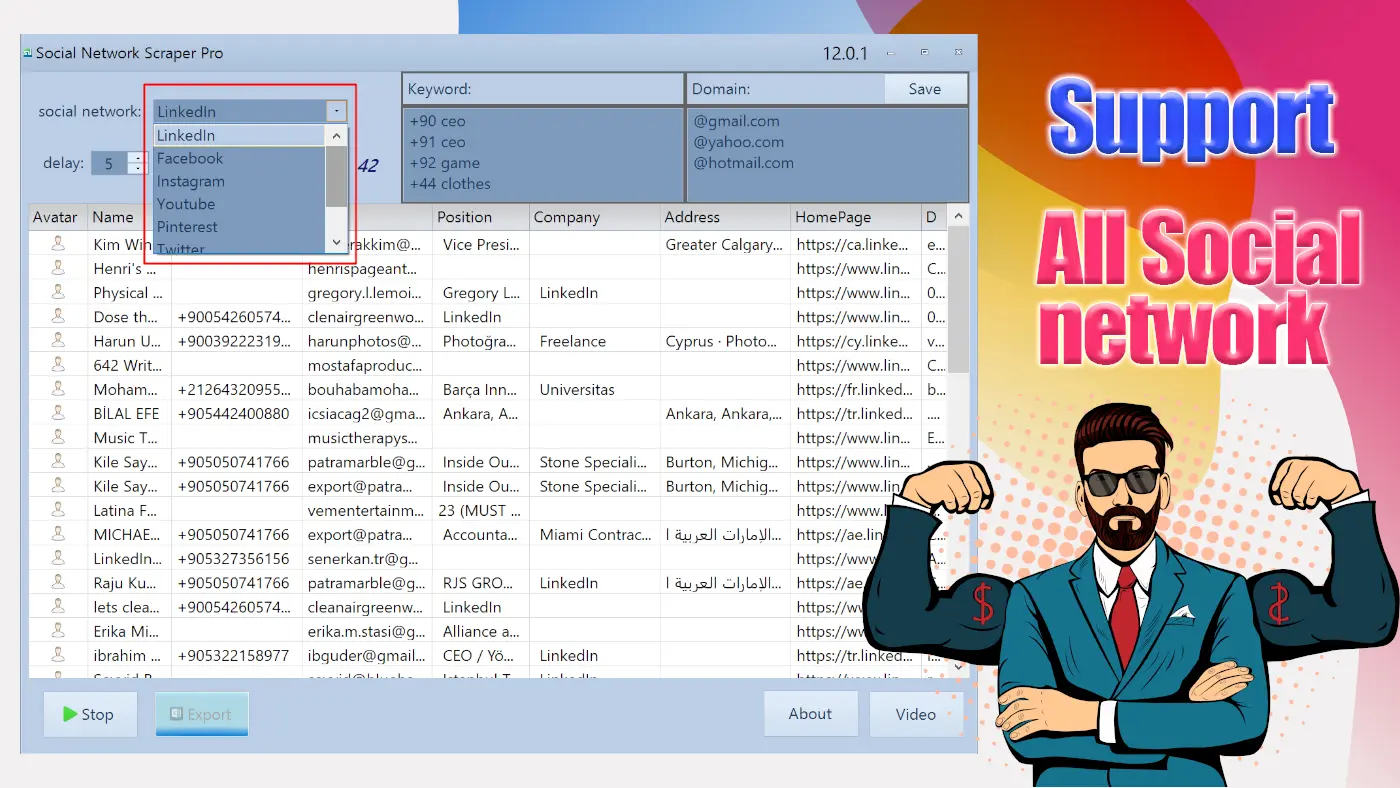Viewport: 1400px width, 788px height.
Task: Click the avatar icon in Erika's row
Action: (x=58, y=631)
